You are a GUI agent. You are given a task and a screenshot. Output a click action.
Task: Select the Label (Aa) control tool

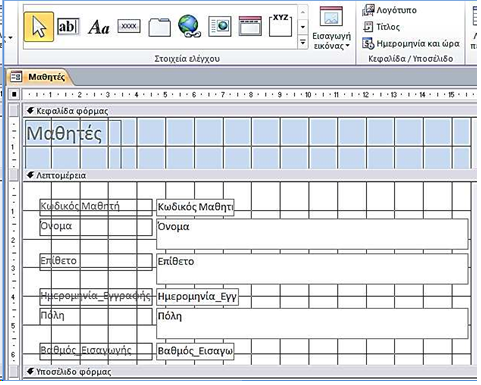pos(99,27)
